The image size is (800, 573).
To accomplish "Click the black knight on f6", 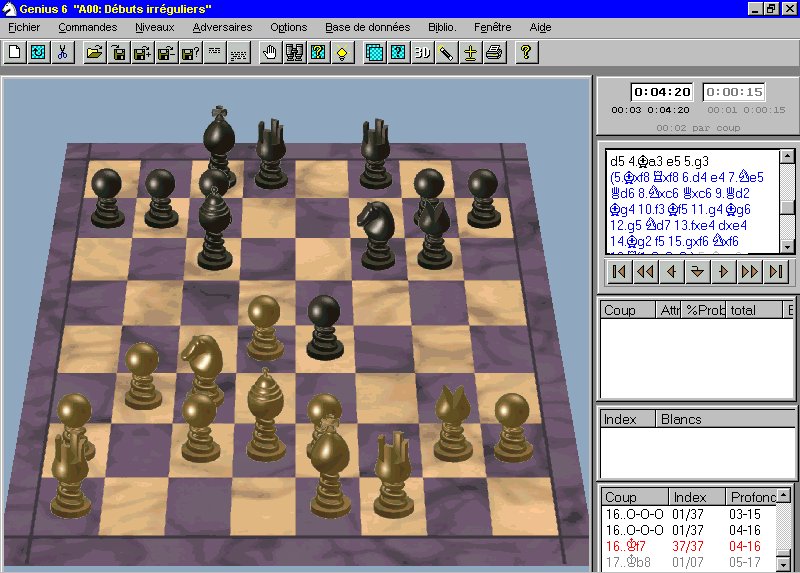I will coord(378,235).
